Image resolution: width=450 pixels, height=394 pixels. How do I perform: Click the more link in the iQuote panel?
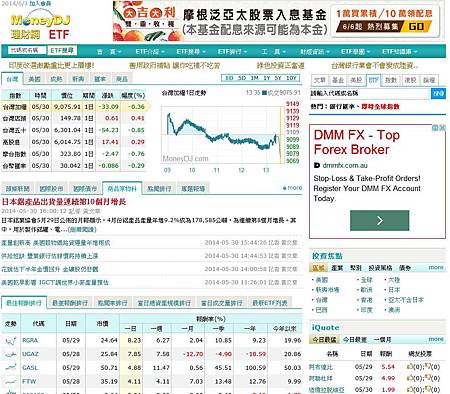436,339
